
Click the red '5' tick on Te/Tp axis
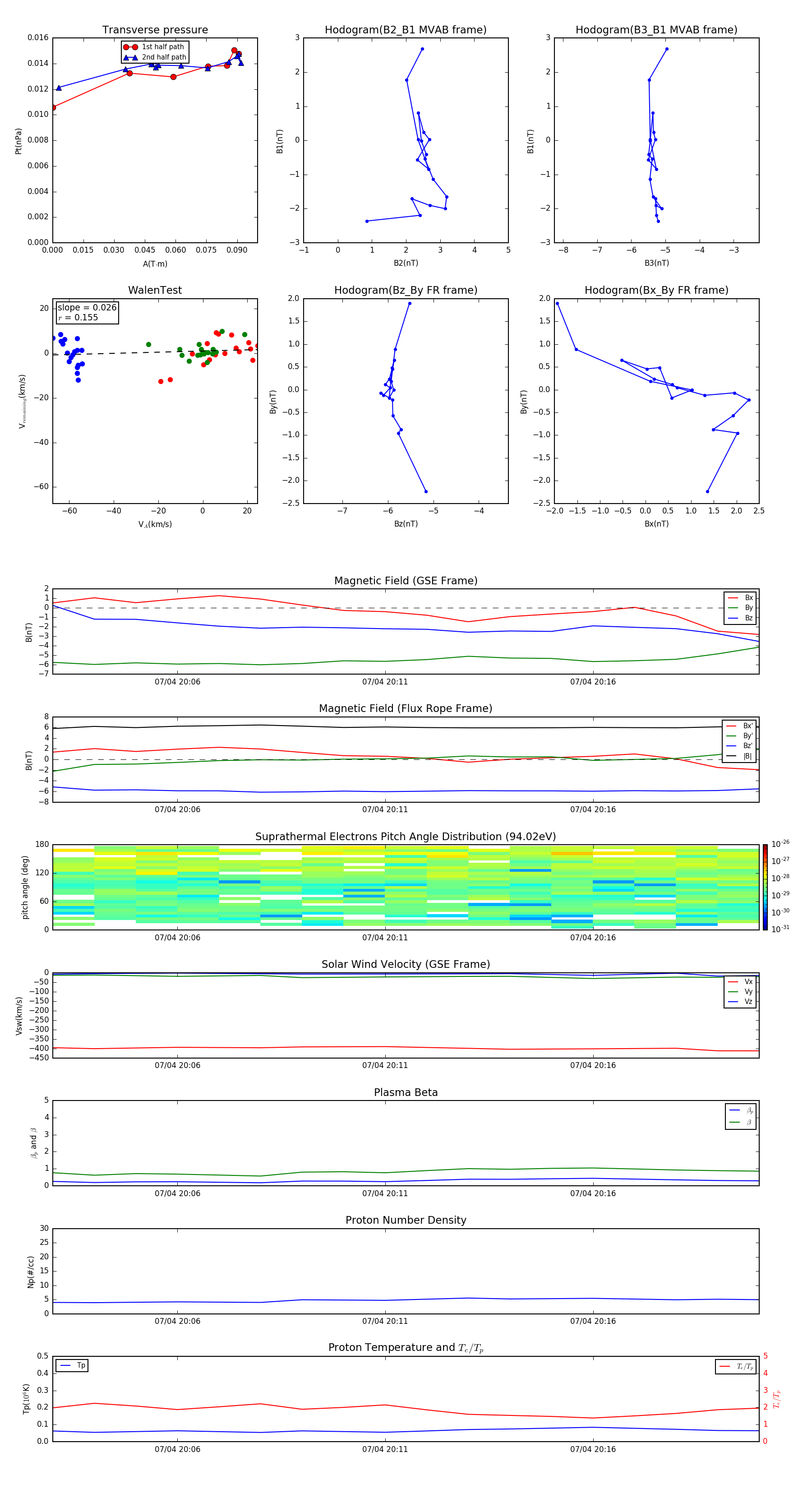pos(765,1356)
